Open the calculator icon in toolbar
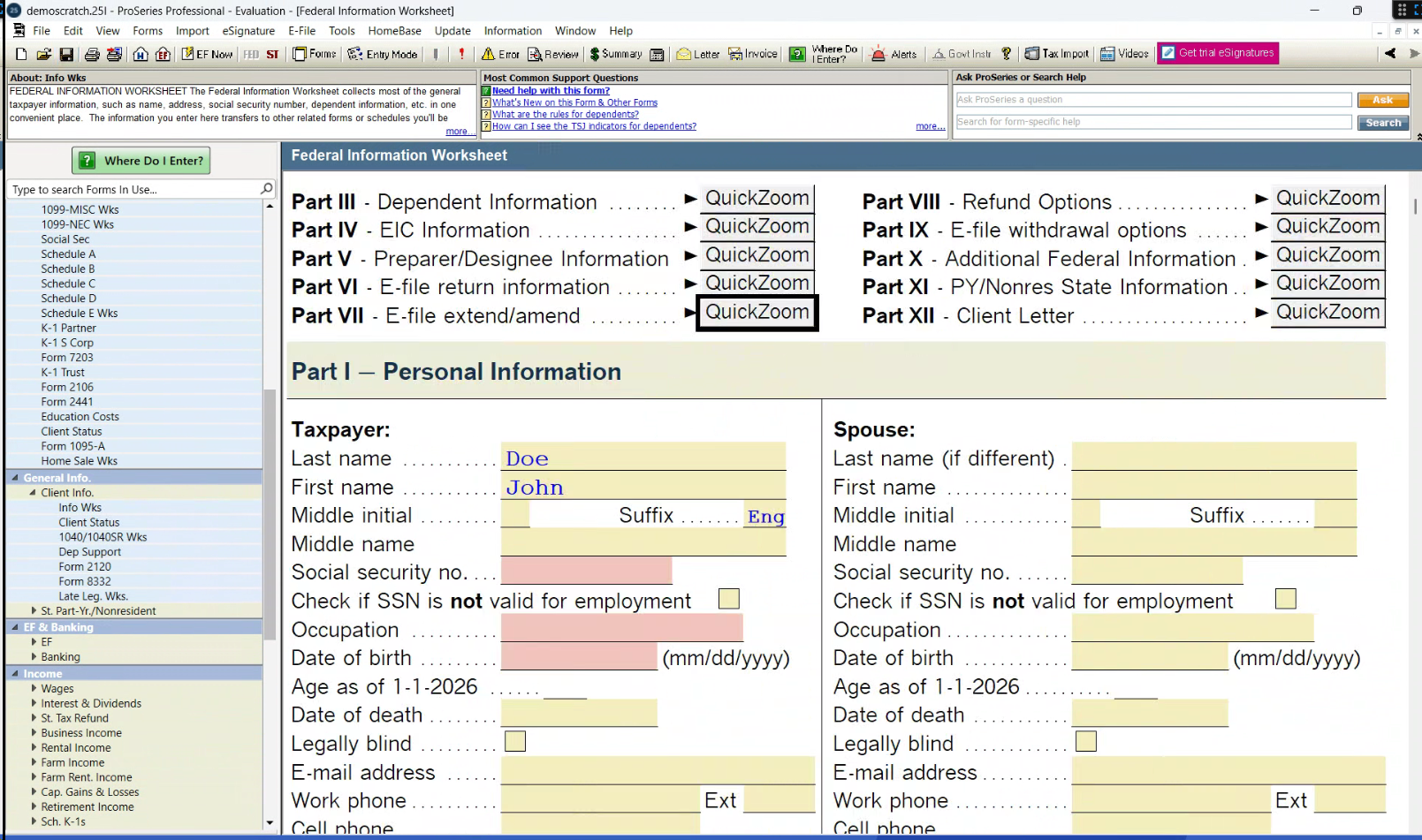The width and height of the screenshot is (1422, 840). pyautogui.click(x=657, y=54)
